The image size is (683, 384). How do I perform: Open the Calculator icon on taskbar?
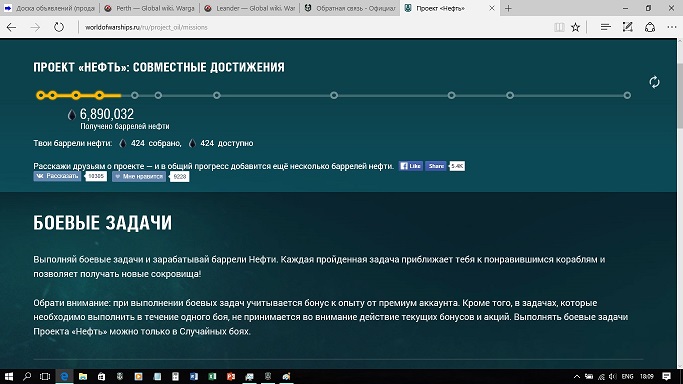[175, 377]
